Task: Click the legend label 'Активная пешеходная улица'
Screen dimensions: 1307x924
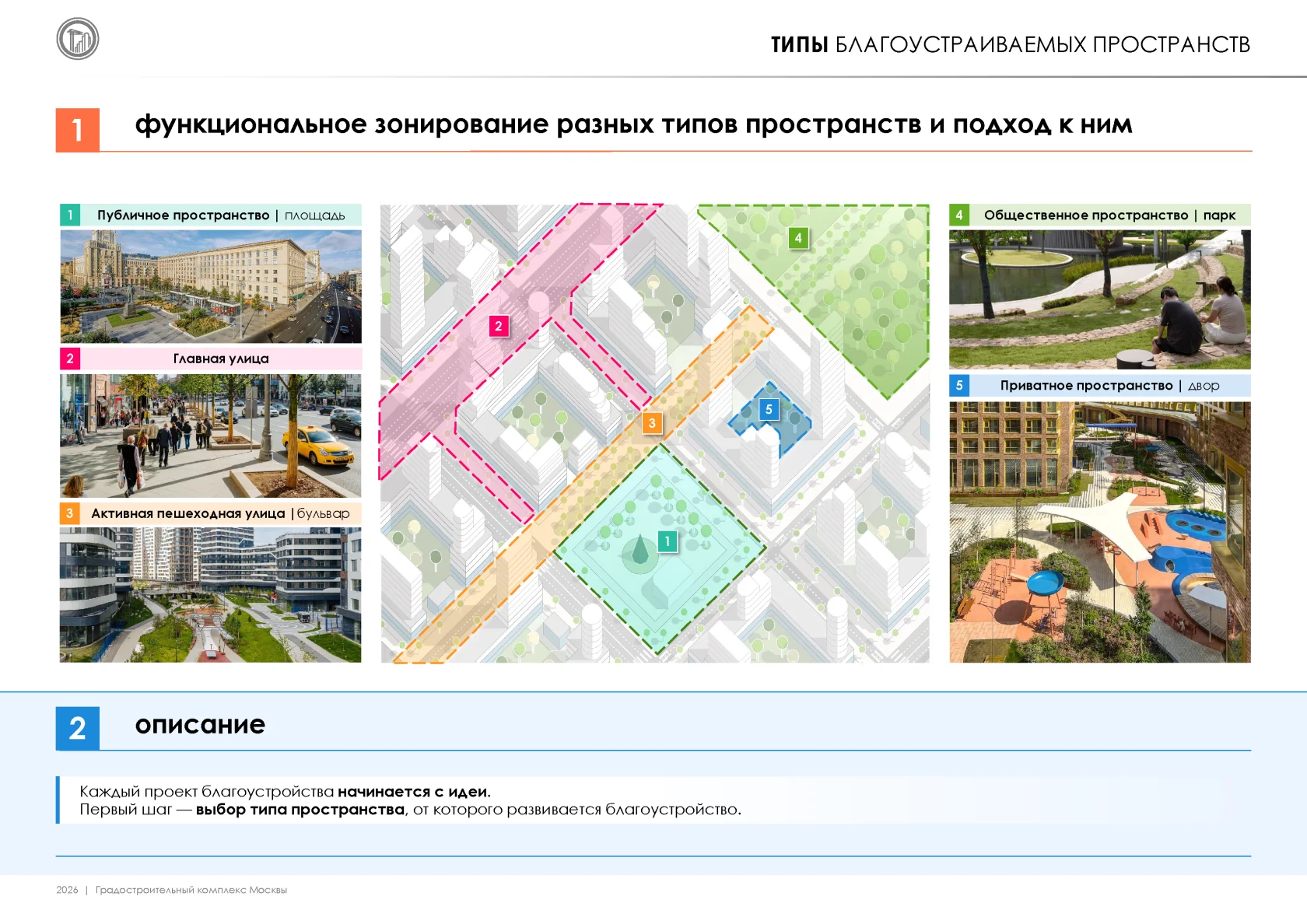Action: click(188, 513)
